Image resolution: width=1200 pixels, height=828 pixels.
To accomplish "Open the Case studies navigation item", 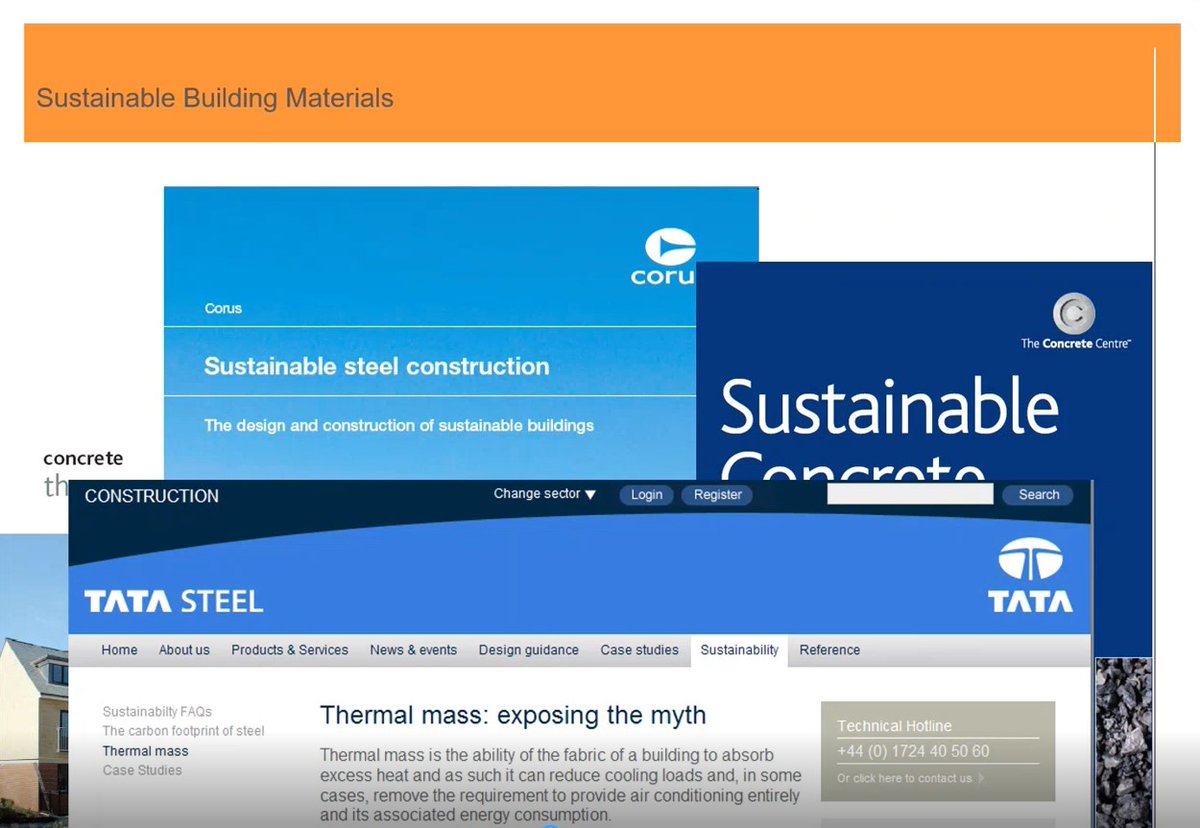I will pyautogui.click(x=640, y=650).
